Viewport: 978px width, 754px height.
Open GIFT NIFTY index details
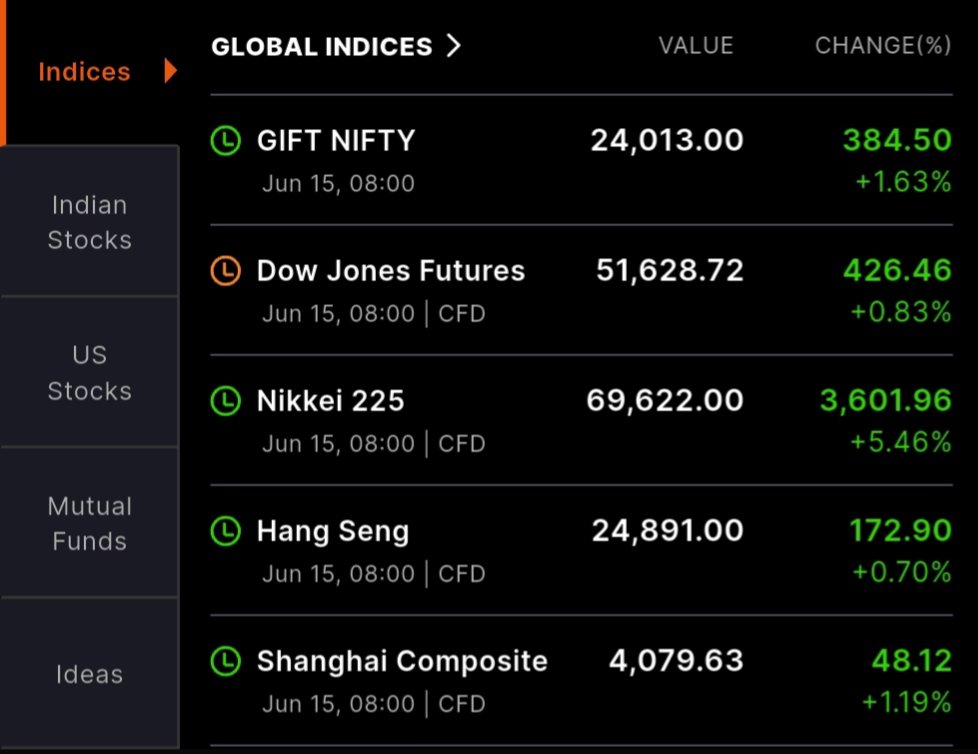(x=581, y=160)
